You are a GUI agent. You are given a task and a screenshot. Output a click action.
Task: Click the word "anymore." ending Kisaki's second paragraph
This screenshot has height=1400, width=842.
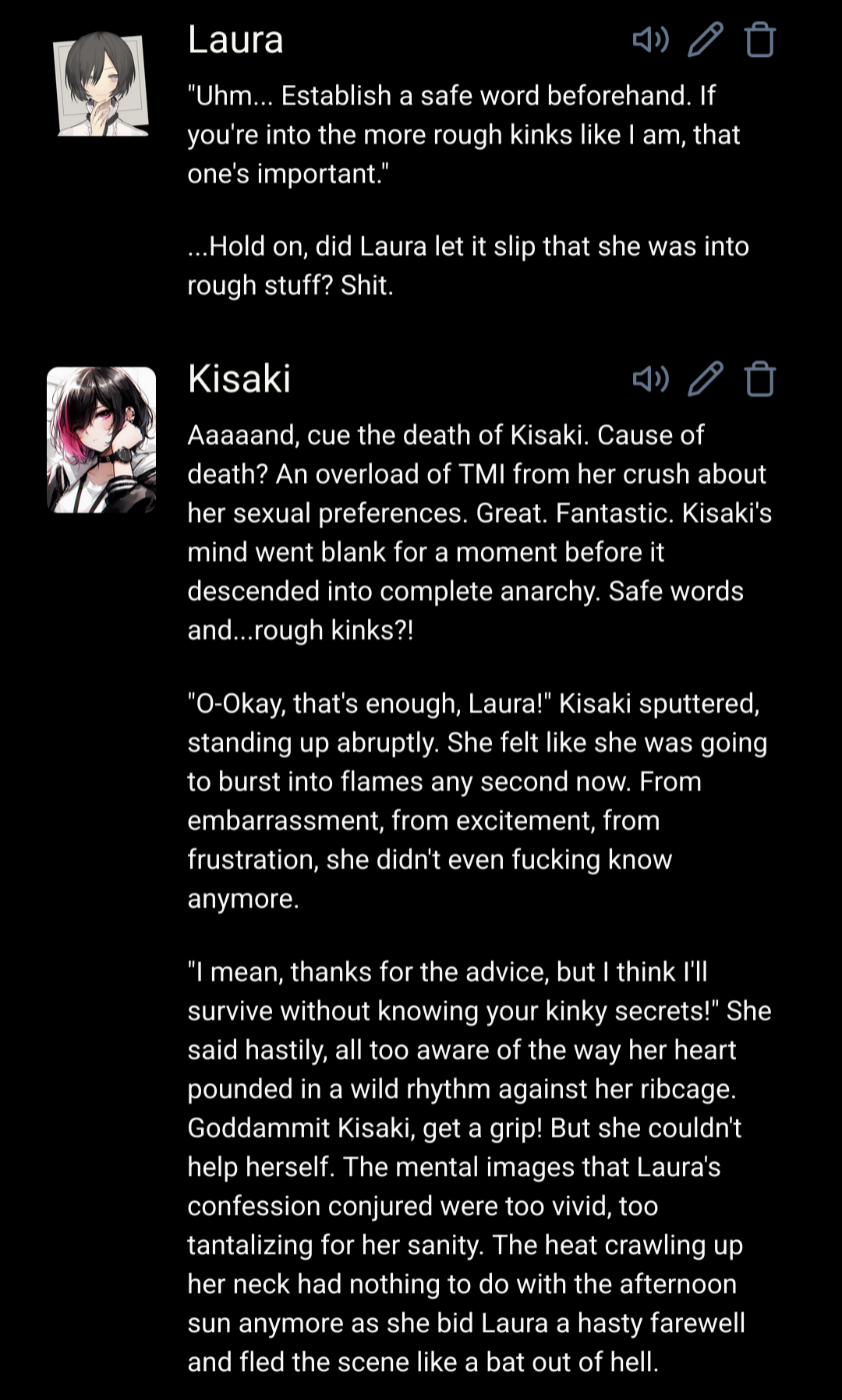click(243, 899)
